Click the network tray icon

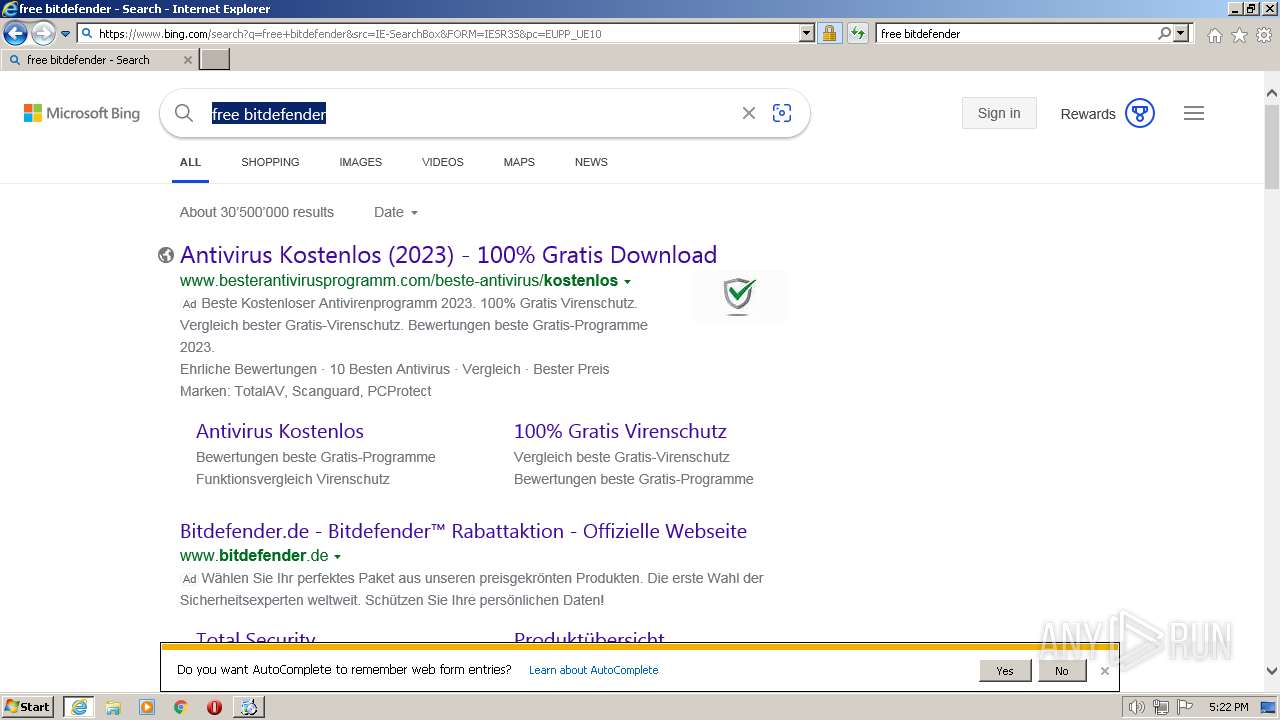click(x=1160, y=707)
